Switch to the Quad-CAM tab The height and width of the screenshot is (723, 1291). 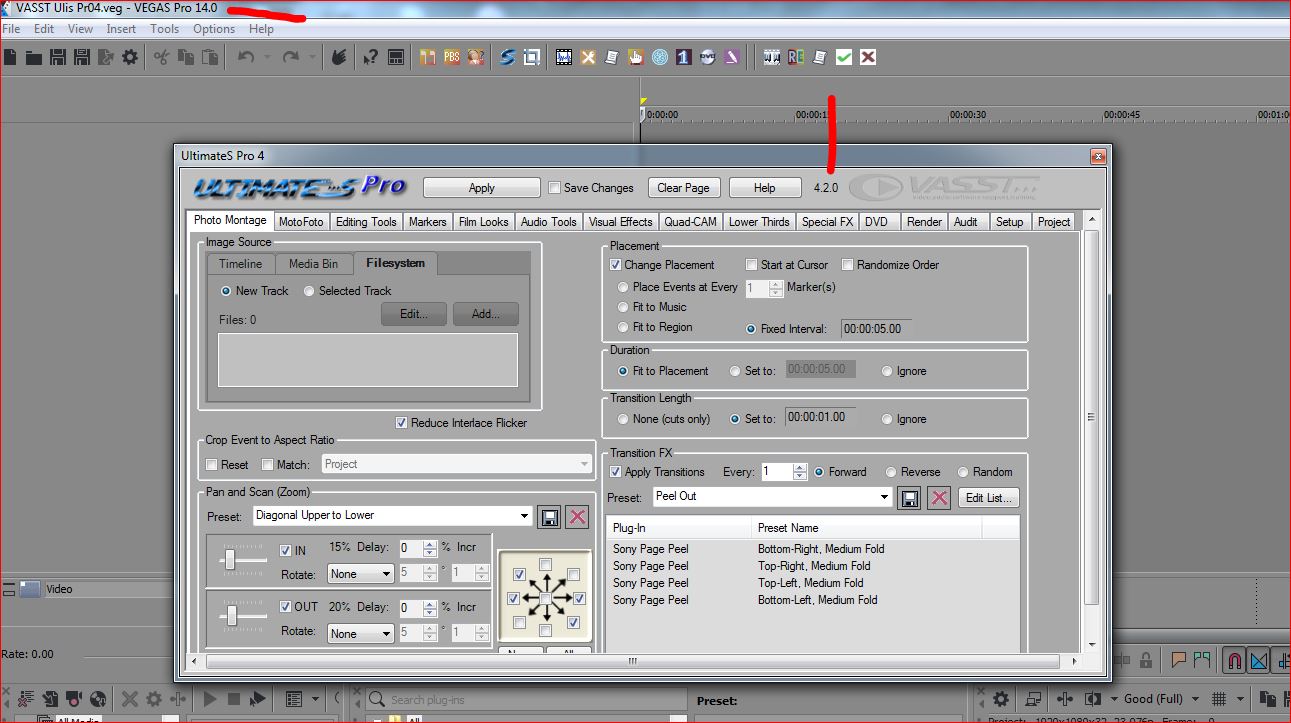(x=691, y=222)
